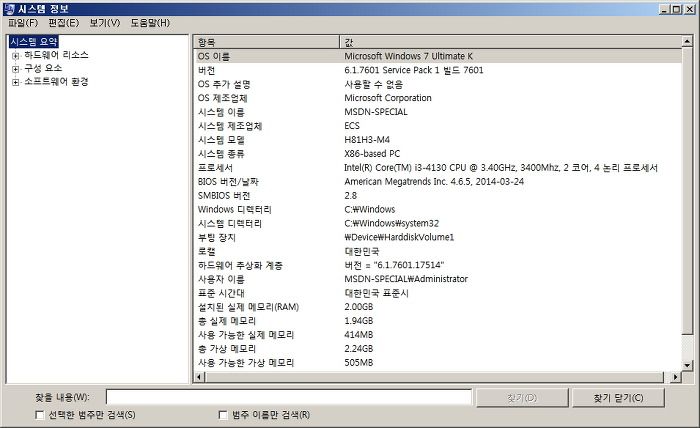Viewport: 700px width, 428px height.
Task: Close the 시스템 정보 window
Action: point(690,9)
